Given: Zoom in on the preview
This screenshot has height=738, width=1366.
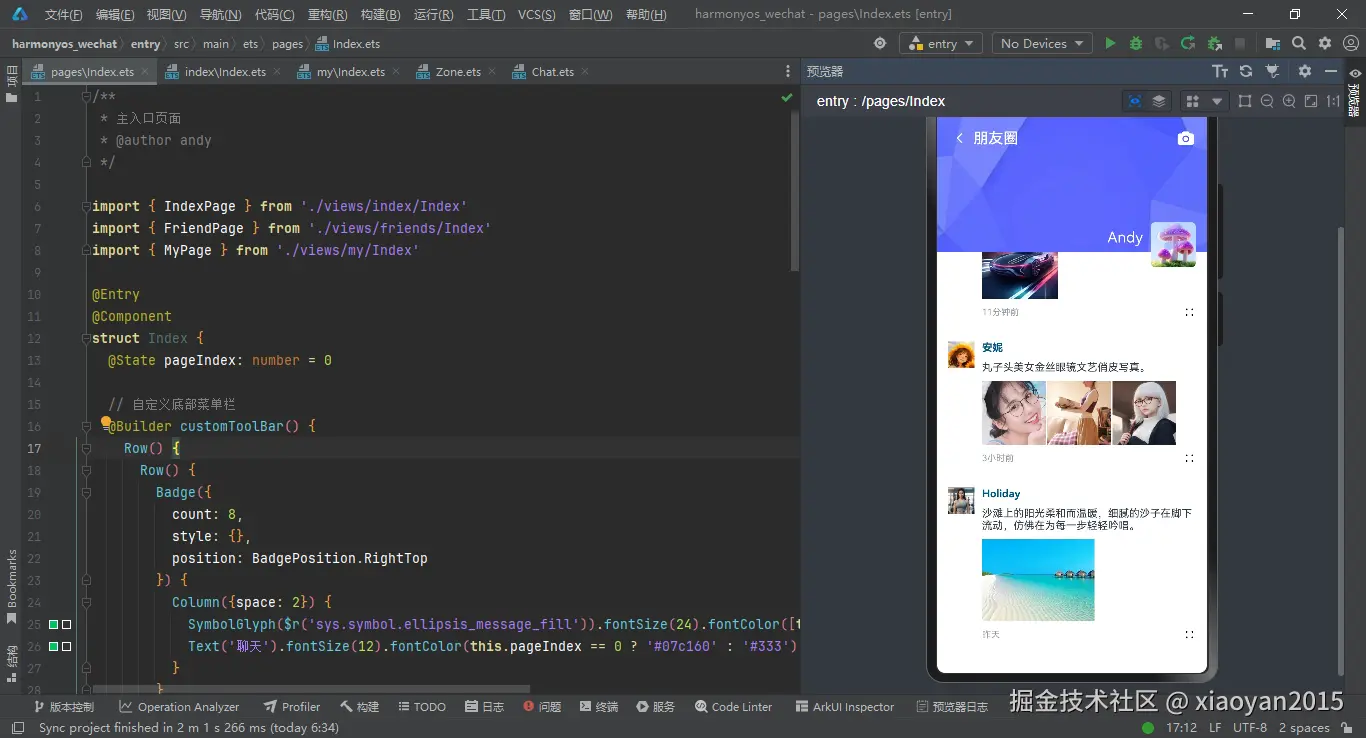Looking at the screenshot, I should [1289, 101].
